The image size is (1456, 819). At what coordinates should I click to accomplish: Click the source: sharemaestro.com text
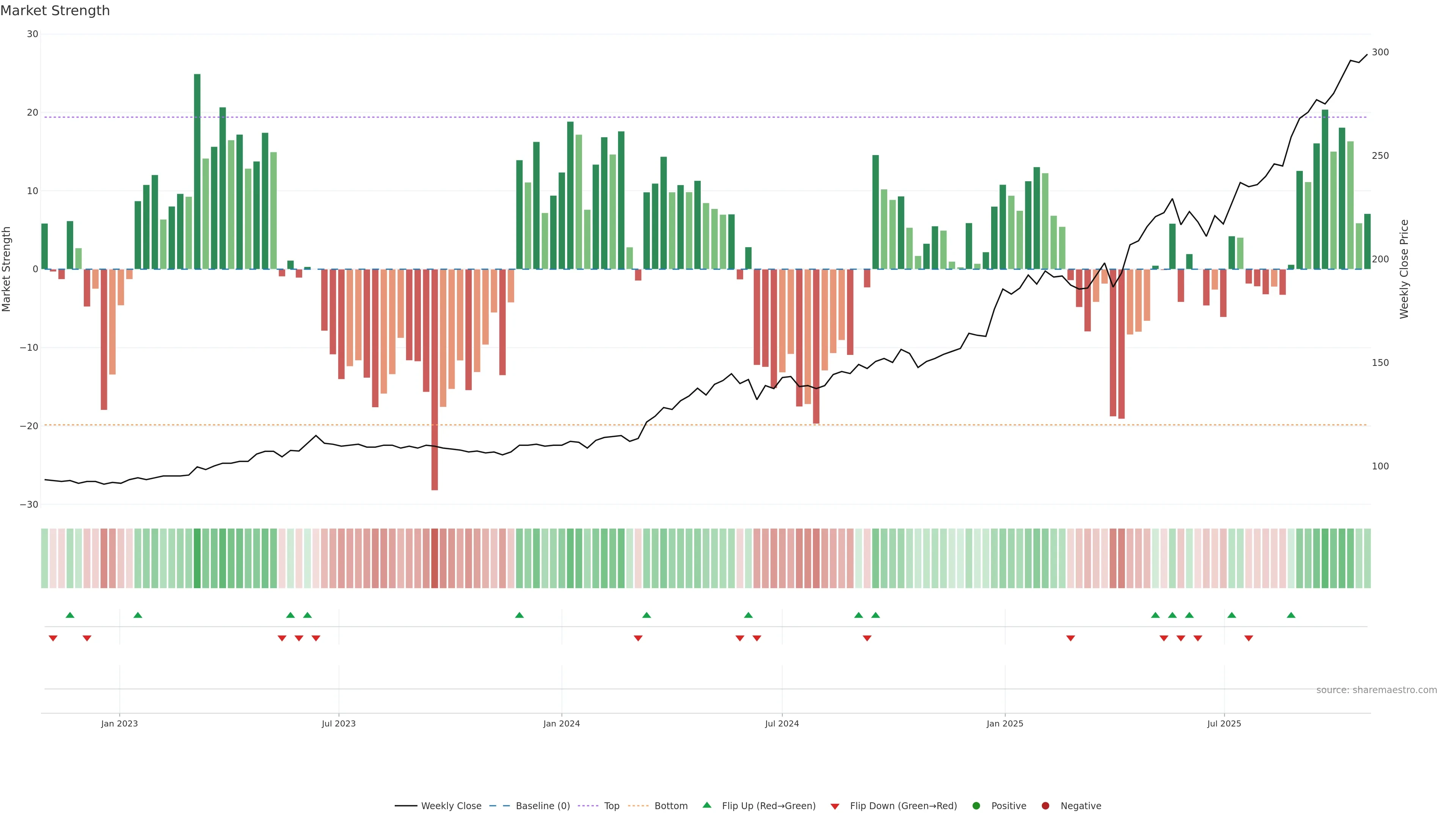click(x=1376, y=690)
